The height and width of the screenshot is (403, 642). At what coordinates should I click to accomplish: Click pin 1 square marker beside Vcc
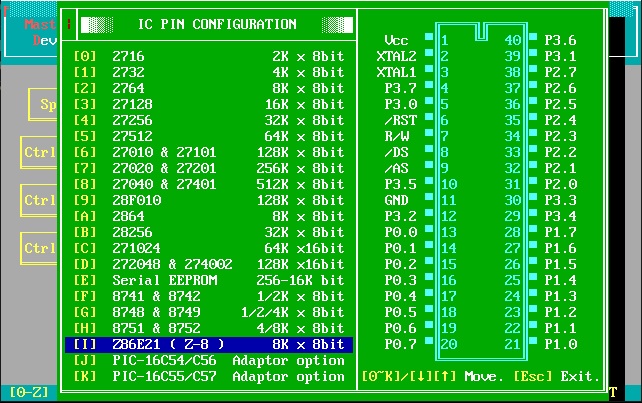pos(429,36)
